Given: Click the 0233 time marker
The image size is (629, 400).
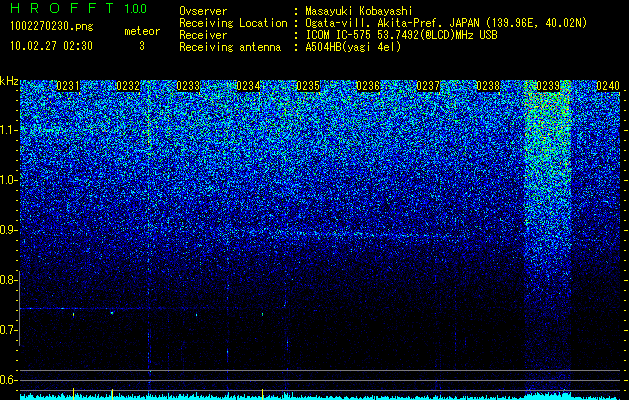Looking at the screenshot, I should tap(188, 86).
